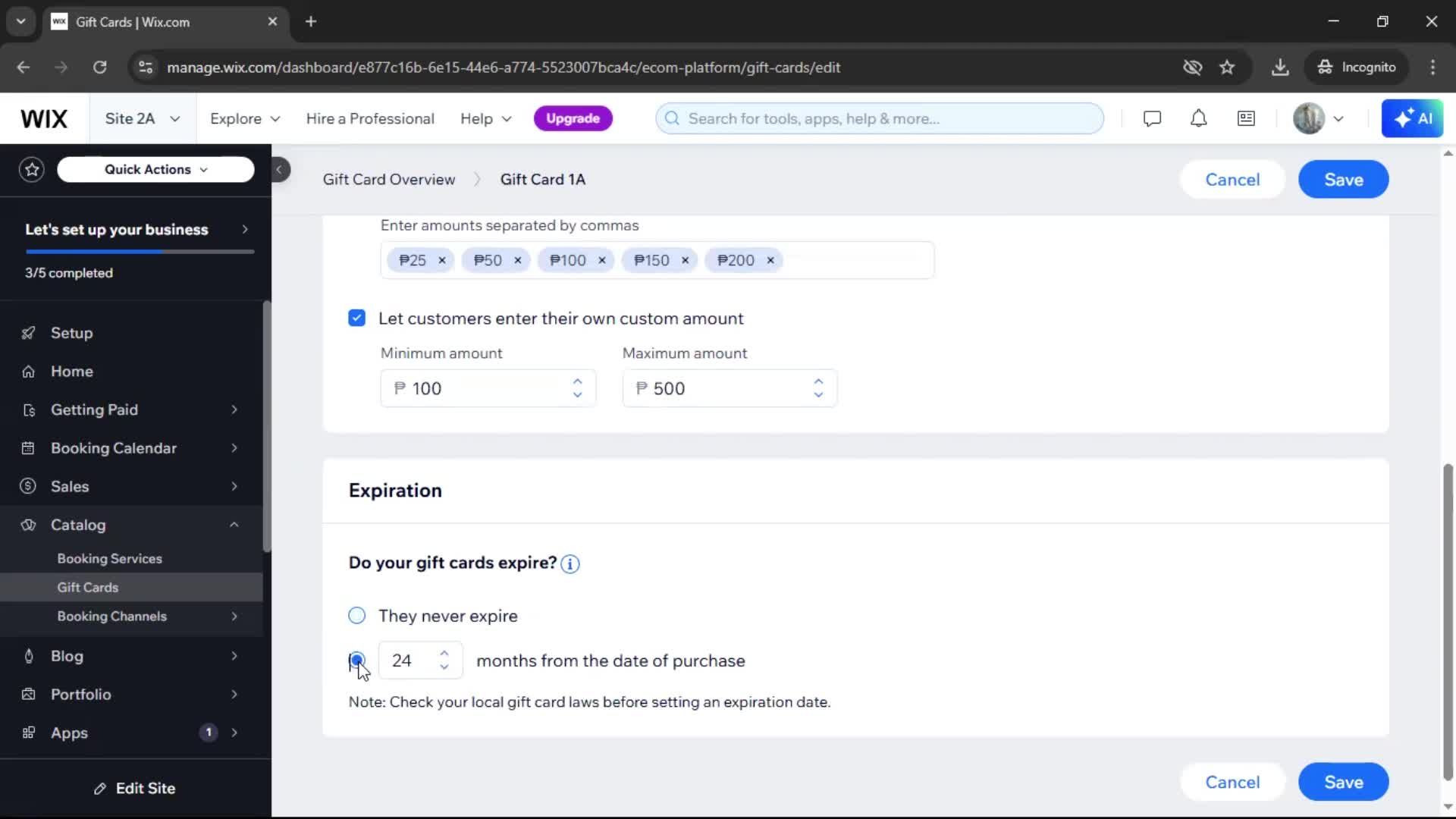This screenshot has height=819, width=1456.
Task: Remove the ₱50 amount tag
Action: 518,260
